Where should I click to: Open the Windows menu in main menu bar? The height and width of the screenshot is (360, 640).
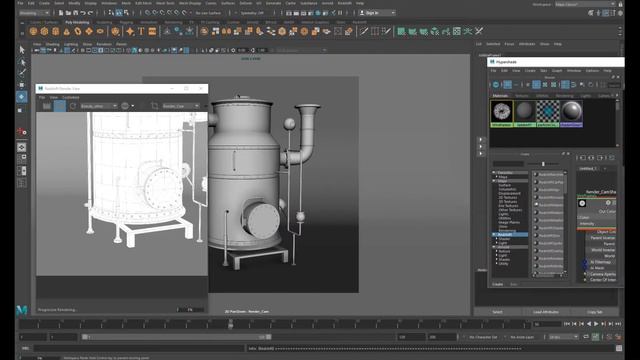pyautogui.click(x=109, y=3)
